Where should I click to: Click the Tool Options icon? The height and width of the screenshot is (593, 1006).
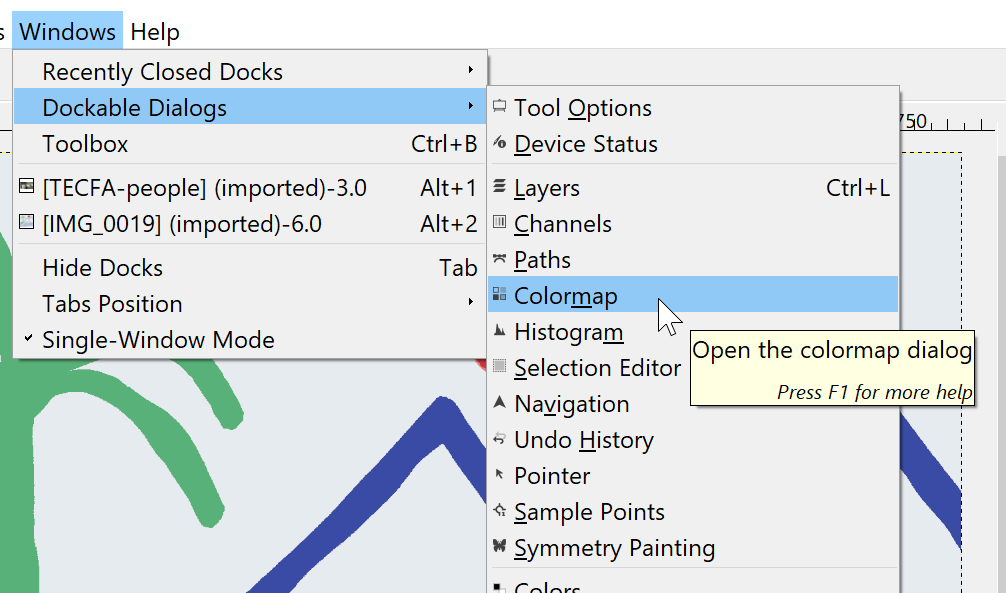(x=500, y=108)
